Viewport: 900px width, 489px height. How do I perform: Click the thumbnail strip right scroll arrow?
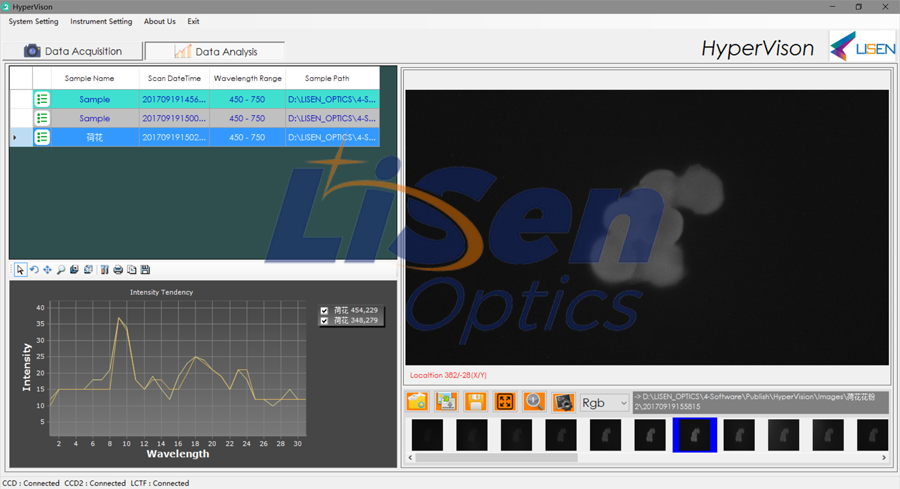pos(884,457)
